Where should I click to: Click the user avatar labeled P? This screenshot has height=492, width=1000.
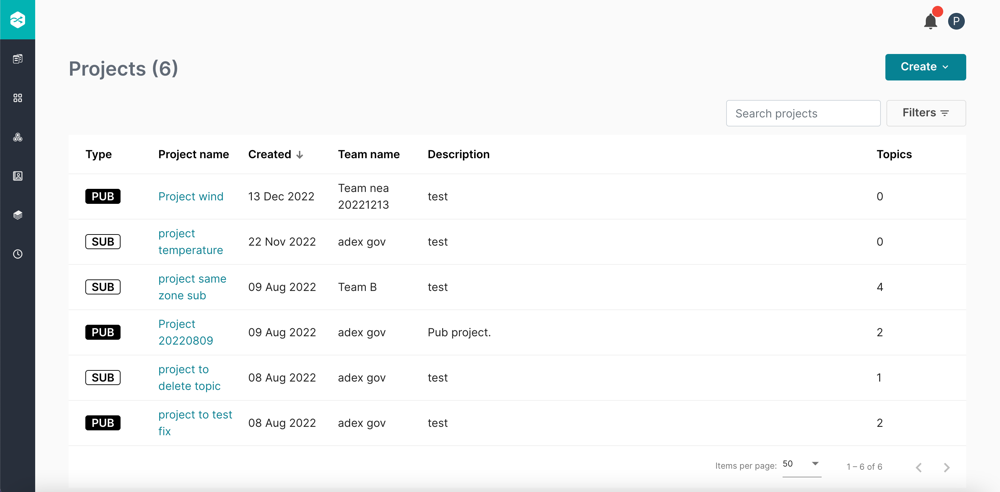[x=956, y=21]
